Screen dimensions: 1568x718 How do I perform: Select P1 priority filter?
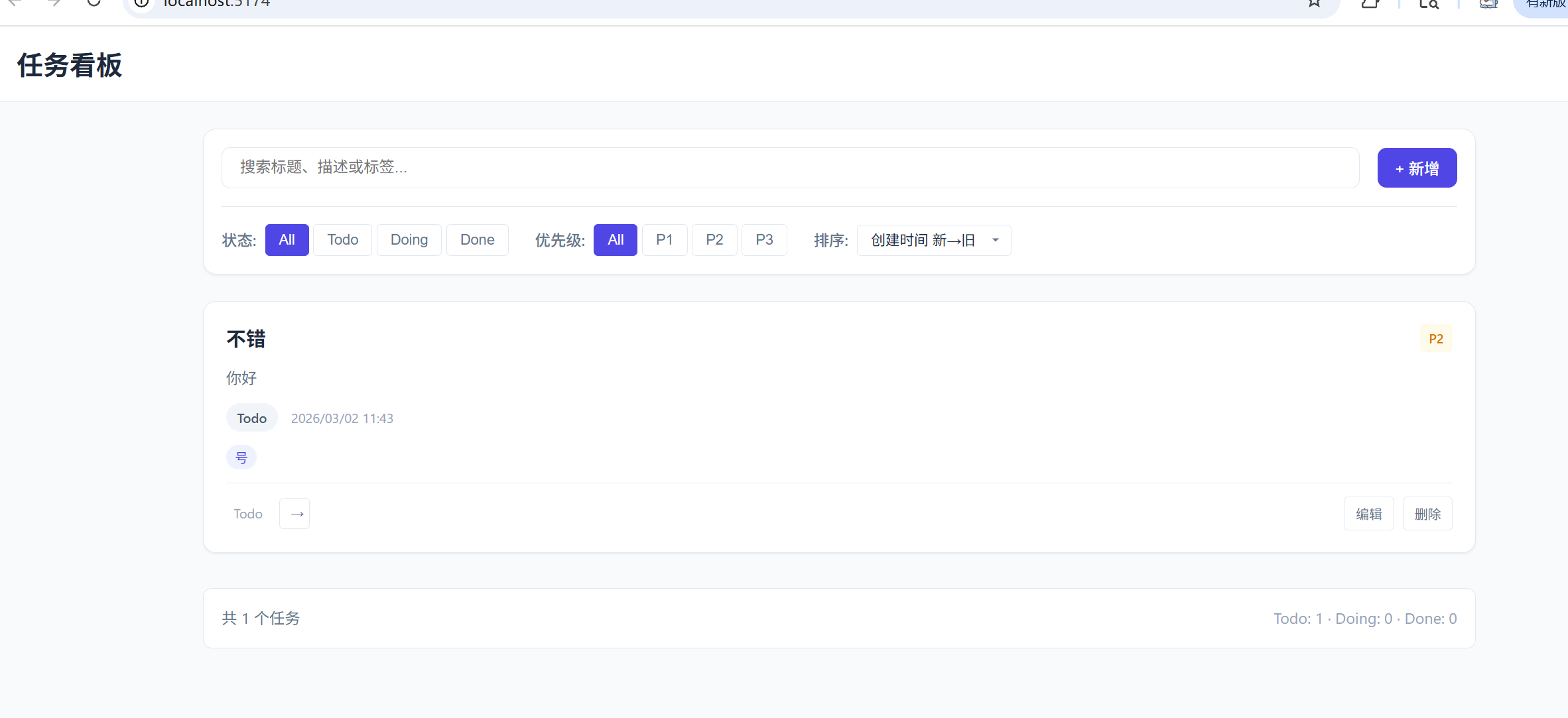664,240
